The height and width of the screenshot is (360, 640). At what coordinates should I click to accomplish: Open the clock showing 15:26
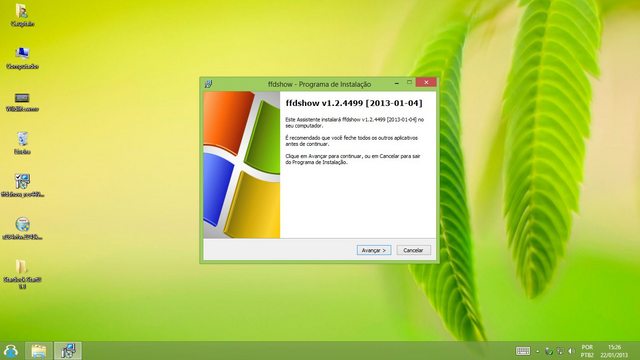click(614, 351)
